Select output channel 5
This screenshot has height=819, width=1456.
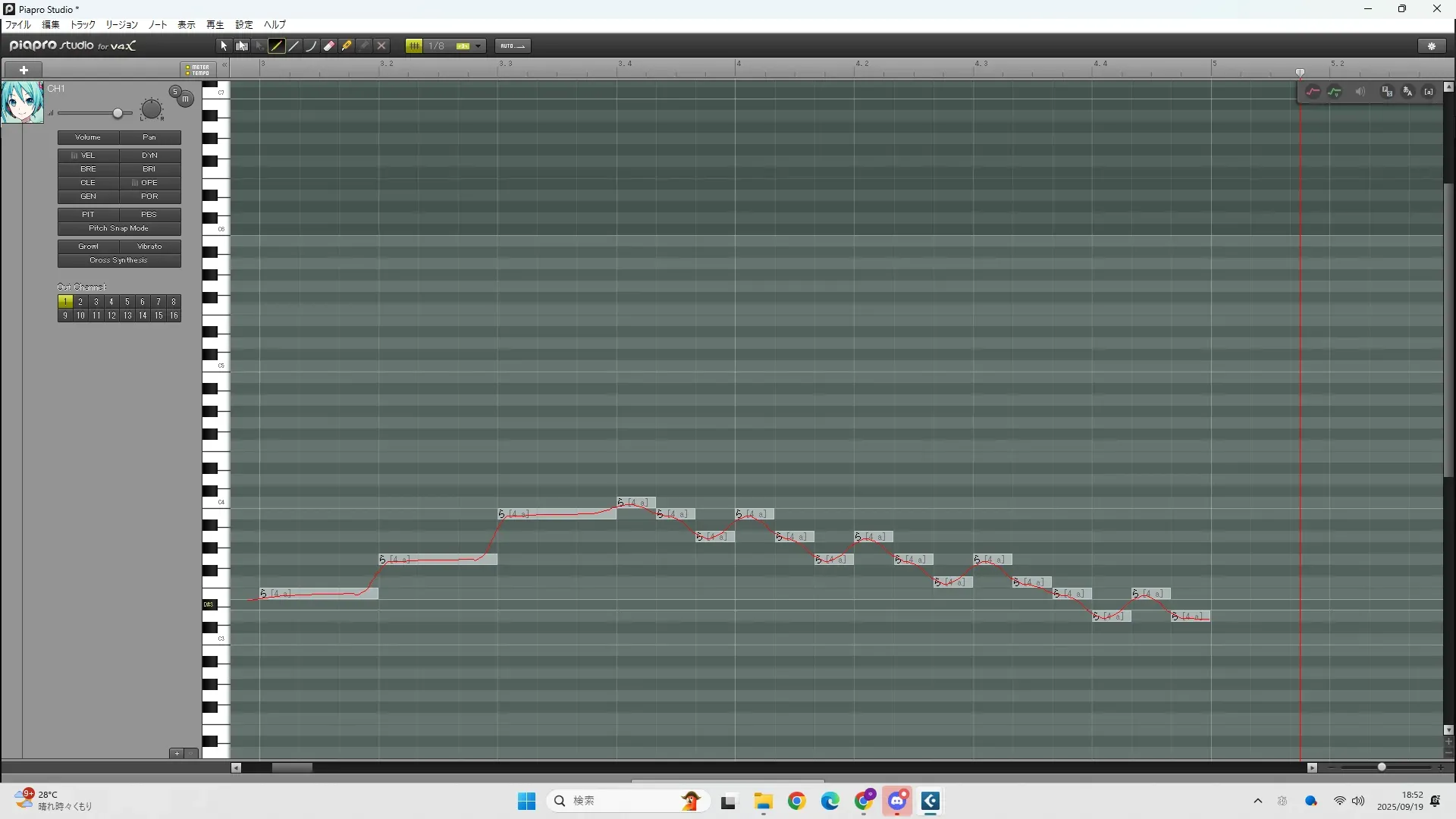coord(127,302)
